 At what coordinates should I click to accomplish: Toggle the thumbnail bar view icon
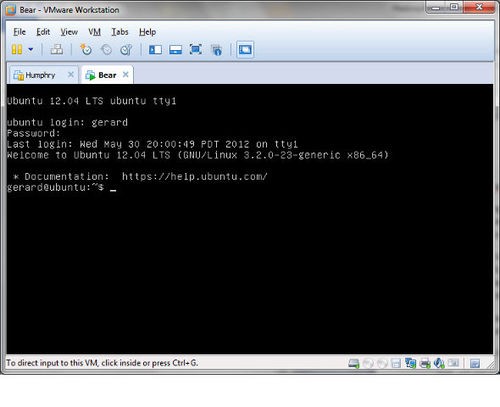point(175,50)
